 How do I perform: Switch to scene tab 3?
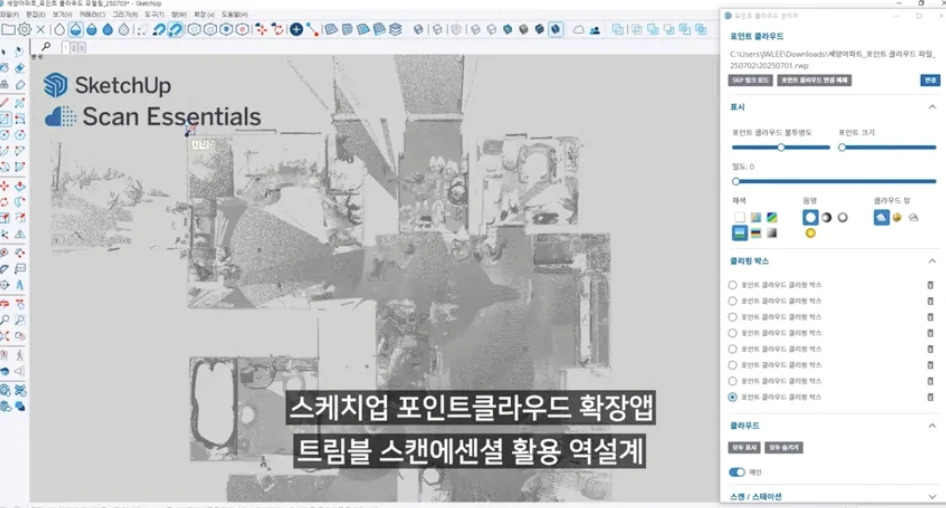coord(81,47)
